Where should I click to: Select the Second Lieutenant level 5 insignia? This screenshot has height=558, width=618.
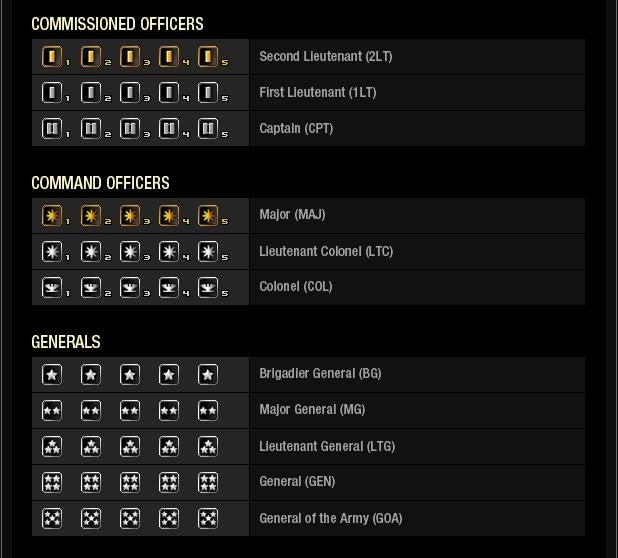208,57
